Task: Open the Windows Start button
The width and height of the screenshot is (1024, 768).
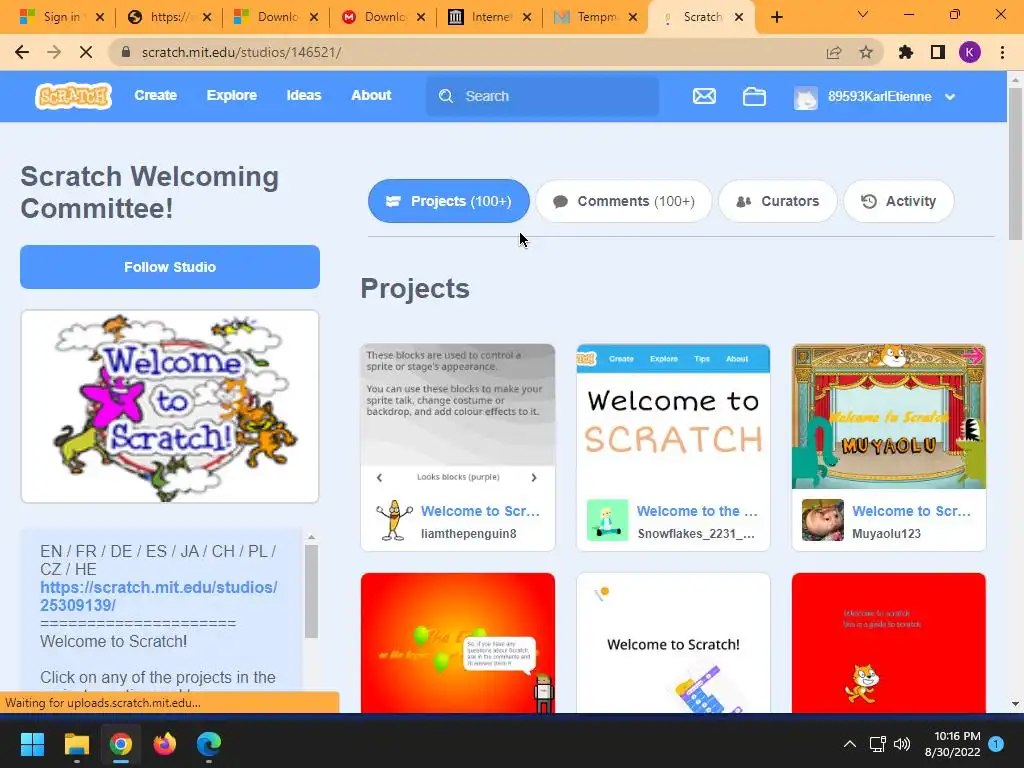Action: (32, 744)
